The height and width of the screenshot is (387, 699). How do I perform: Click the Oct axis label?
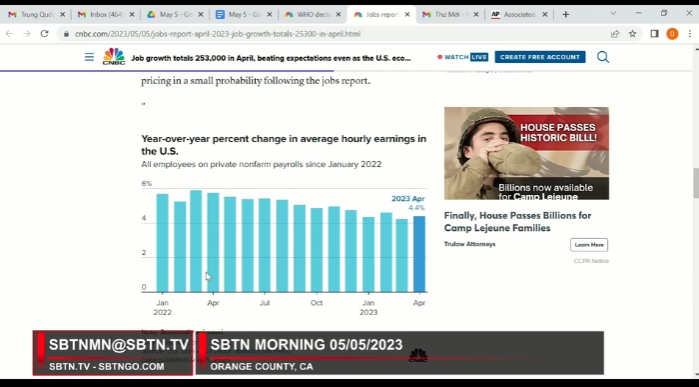(x=317, y=303)
